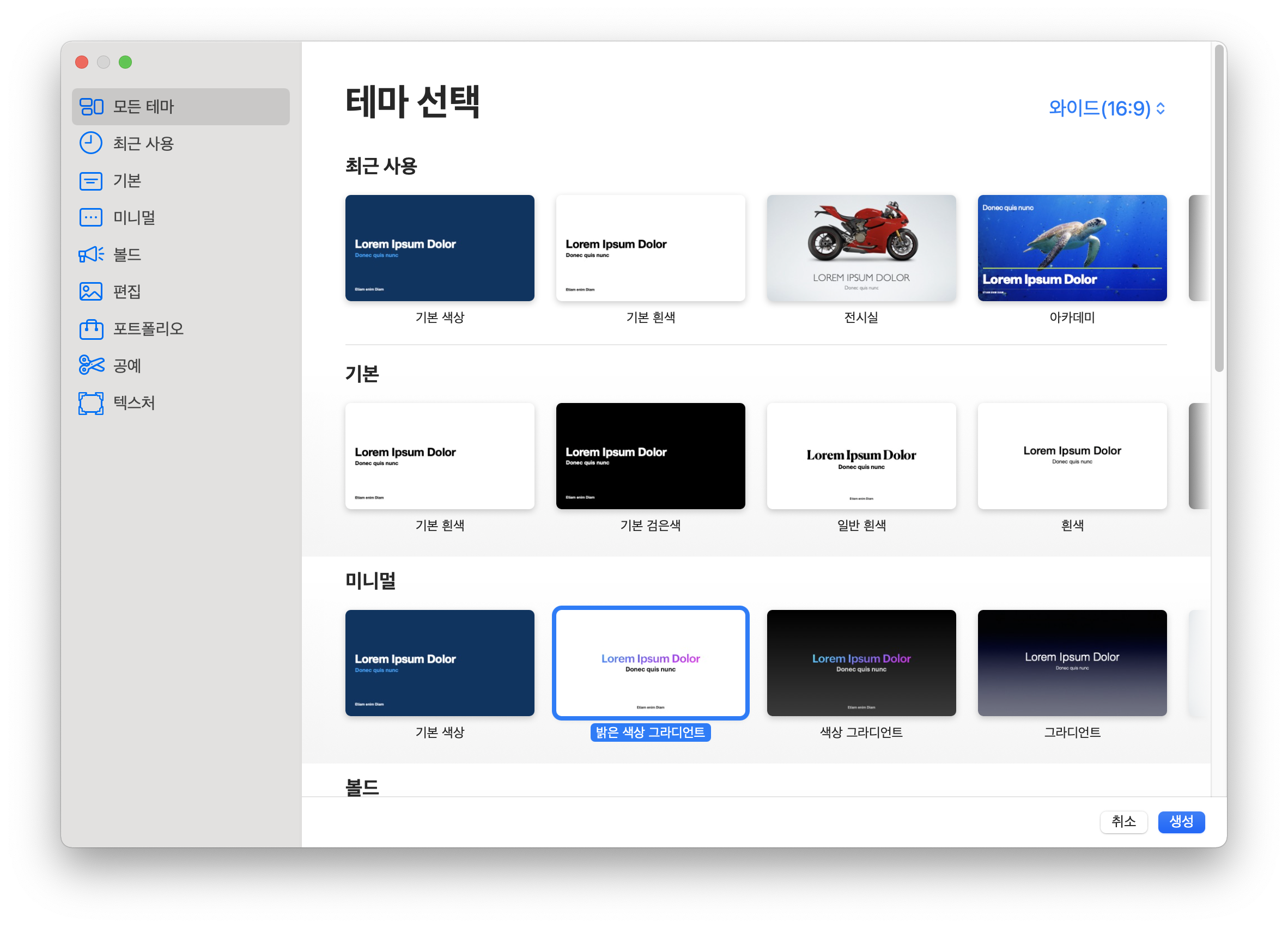Select the 공예 scissors icon
The width and height of the screenshot is (1288, 928).
[x=91, y=365]
